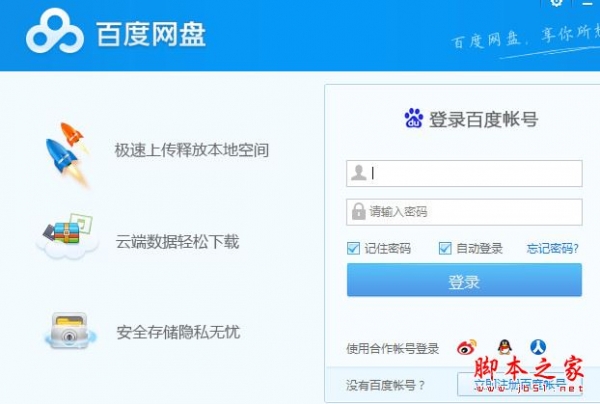The width and height of the screenshot is (600, 404).
Task: Click the padlock icon in password field
Action: 359,211
